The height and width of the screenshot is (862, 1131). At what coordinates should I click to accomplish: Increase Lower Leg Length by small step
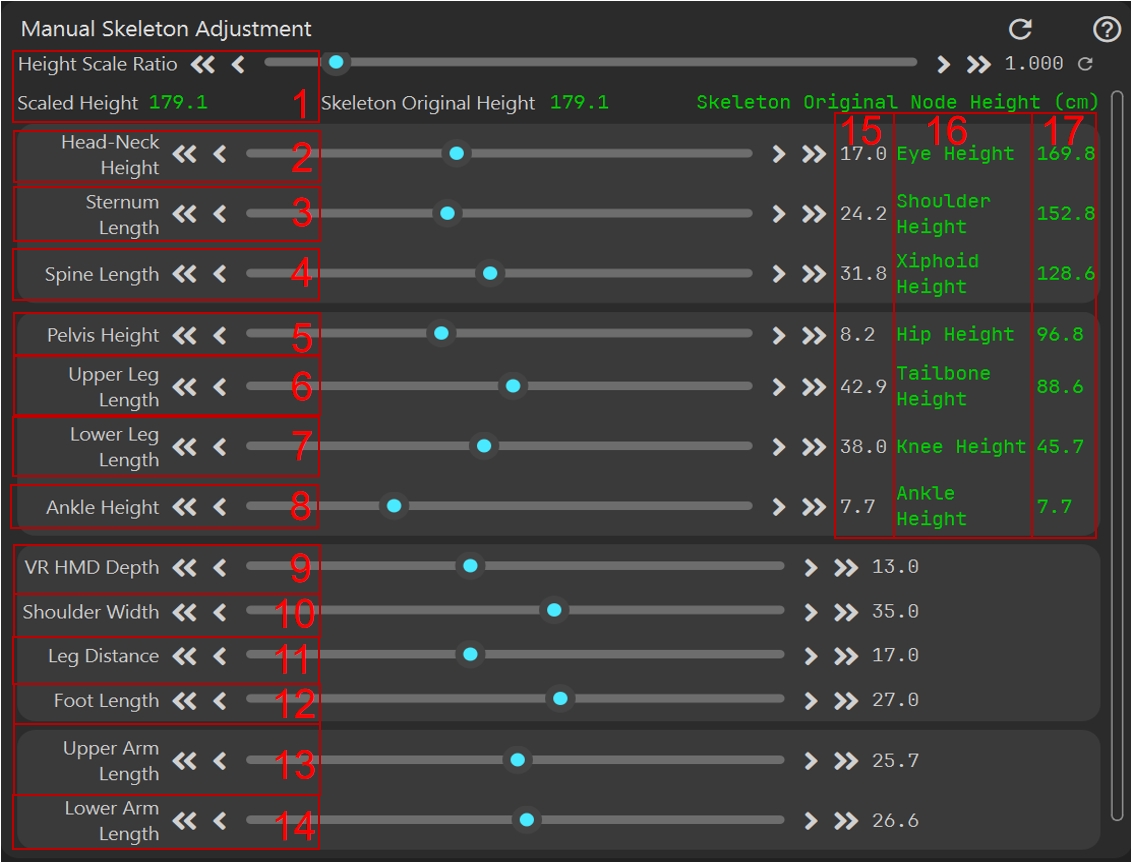click(x=778, y=447)
